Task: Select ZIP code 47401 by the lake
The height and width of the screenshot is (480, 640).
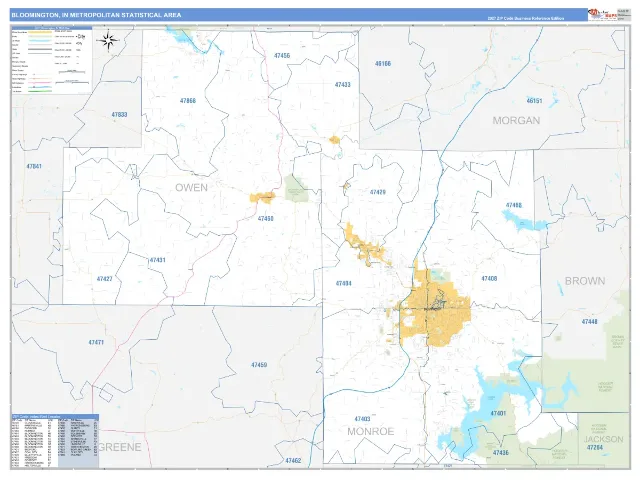Action: [498, 413]
